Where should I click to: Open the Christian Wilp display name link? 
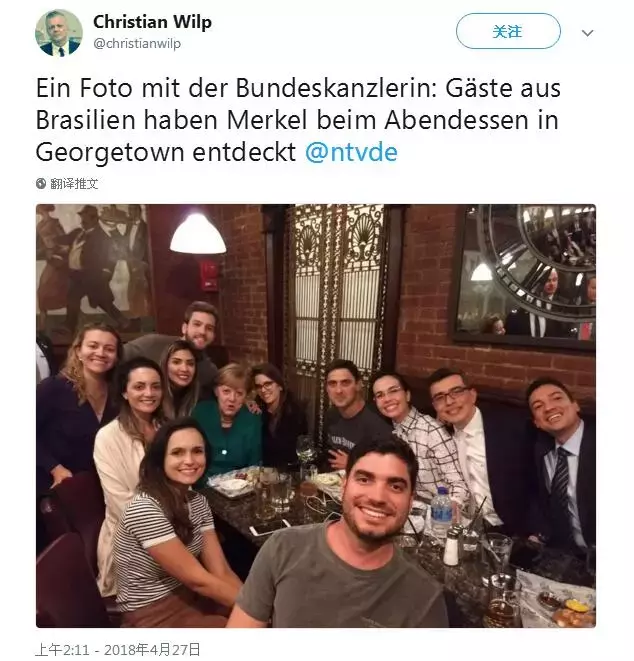click(152, 21)
